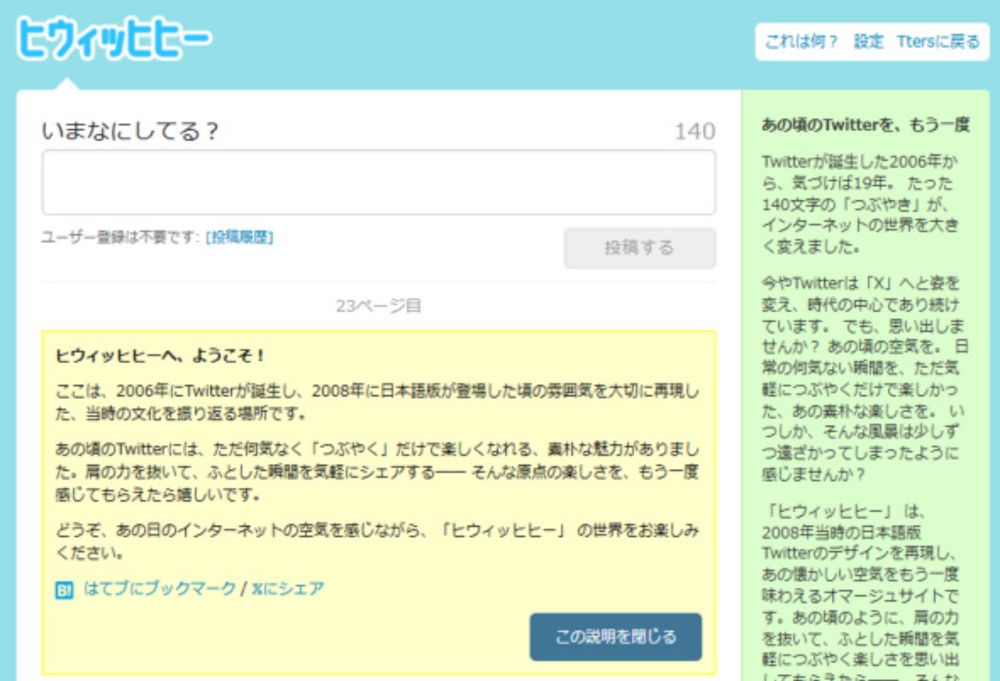
Task: Focus the いまなにしてる？ text box
Action: coord(379,182)
